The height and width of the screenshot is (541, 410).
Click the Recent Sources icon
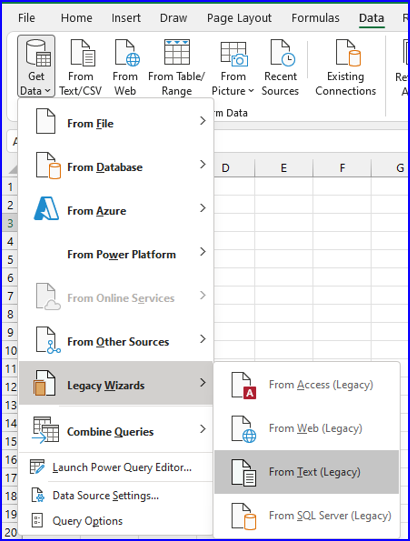[x=282, y=52]
